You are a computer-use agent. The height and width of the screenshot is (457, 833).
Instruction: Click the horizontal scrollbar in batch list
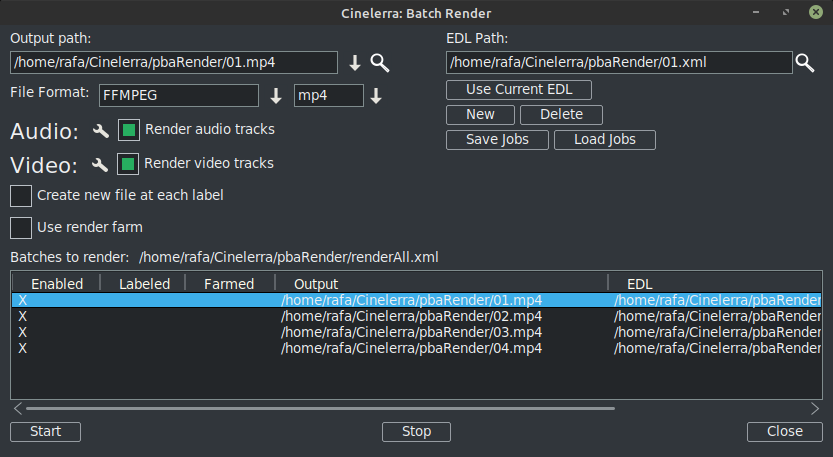pos(320,408)
